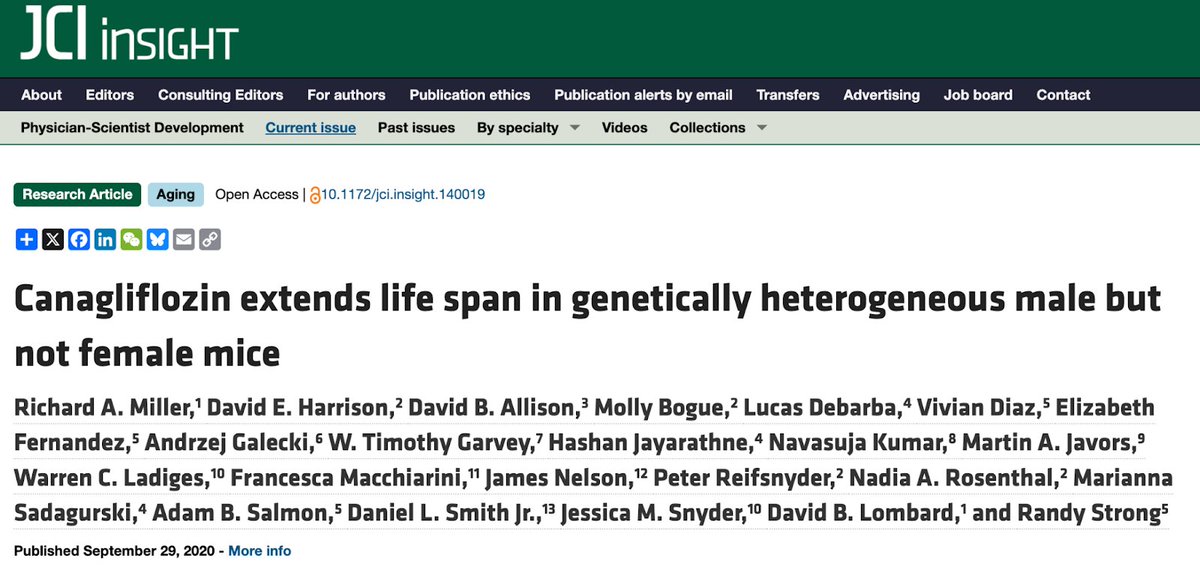Click the JCI Insight logo
The image size is (1200, 567).
(129, 37)
